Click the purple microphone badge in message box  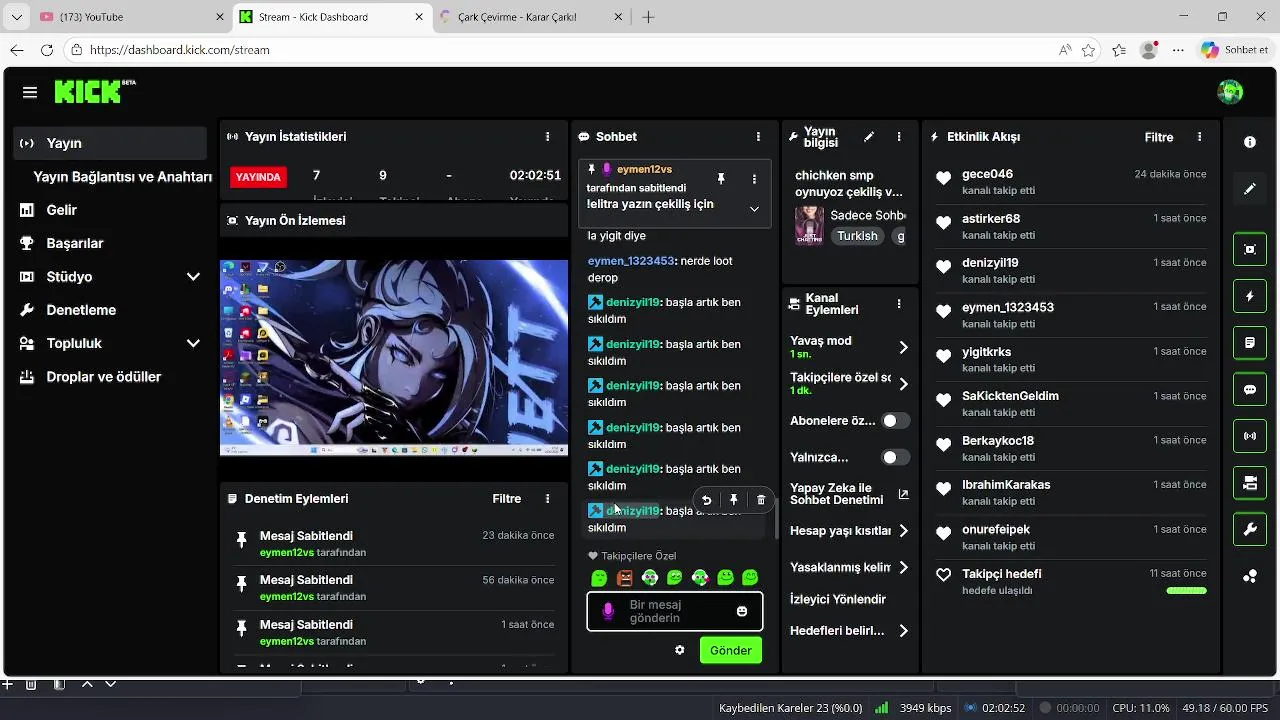tap(608, 611)
